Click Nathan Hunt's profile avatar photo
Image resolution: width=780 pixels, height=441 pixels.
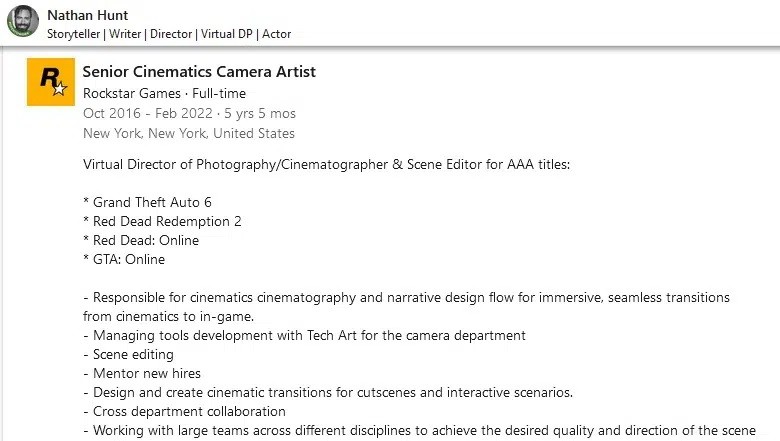click(22, 21)
